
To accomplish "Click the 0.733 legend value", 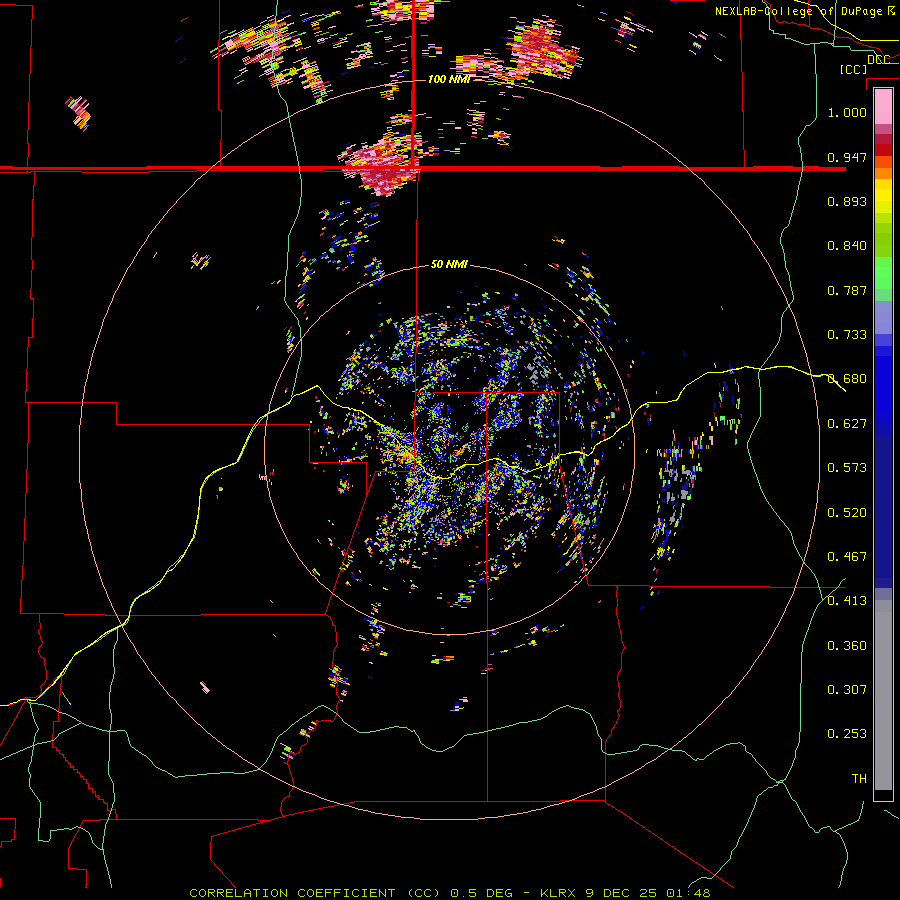I will pyautogui.click(x=847, y=335).
